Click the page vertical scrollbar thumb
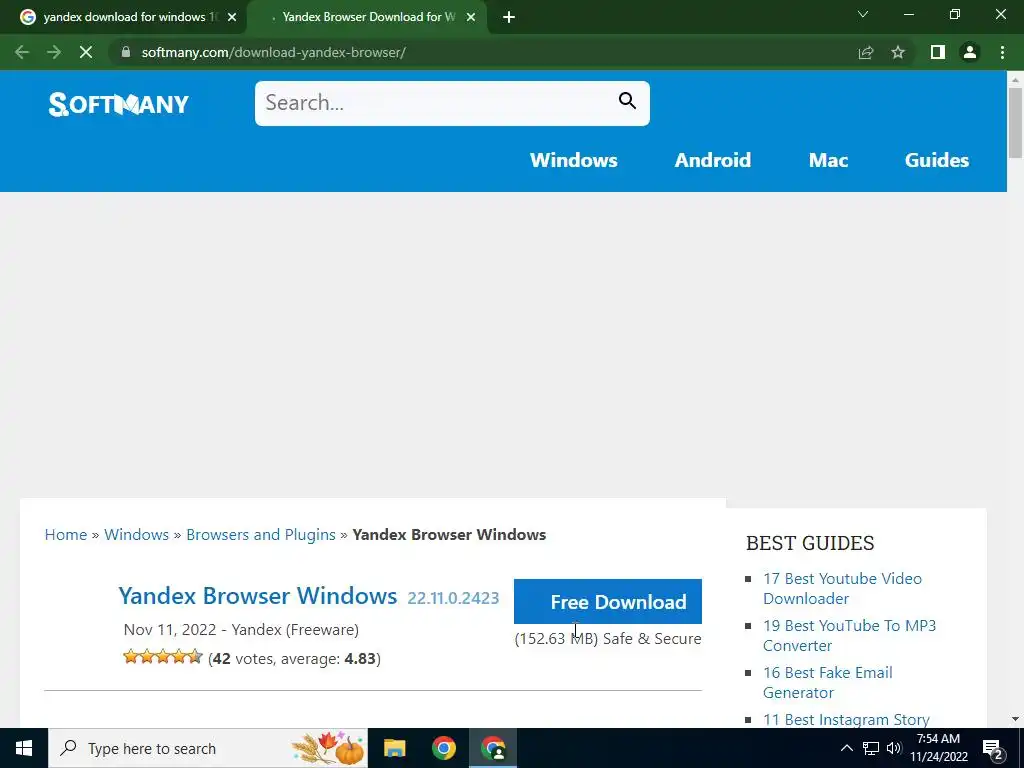Viewport: 1024px width, 768px height. (x=1015, y=122)
